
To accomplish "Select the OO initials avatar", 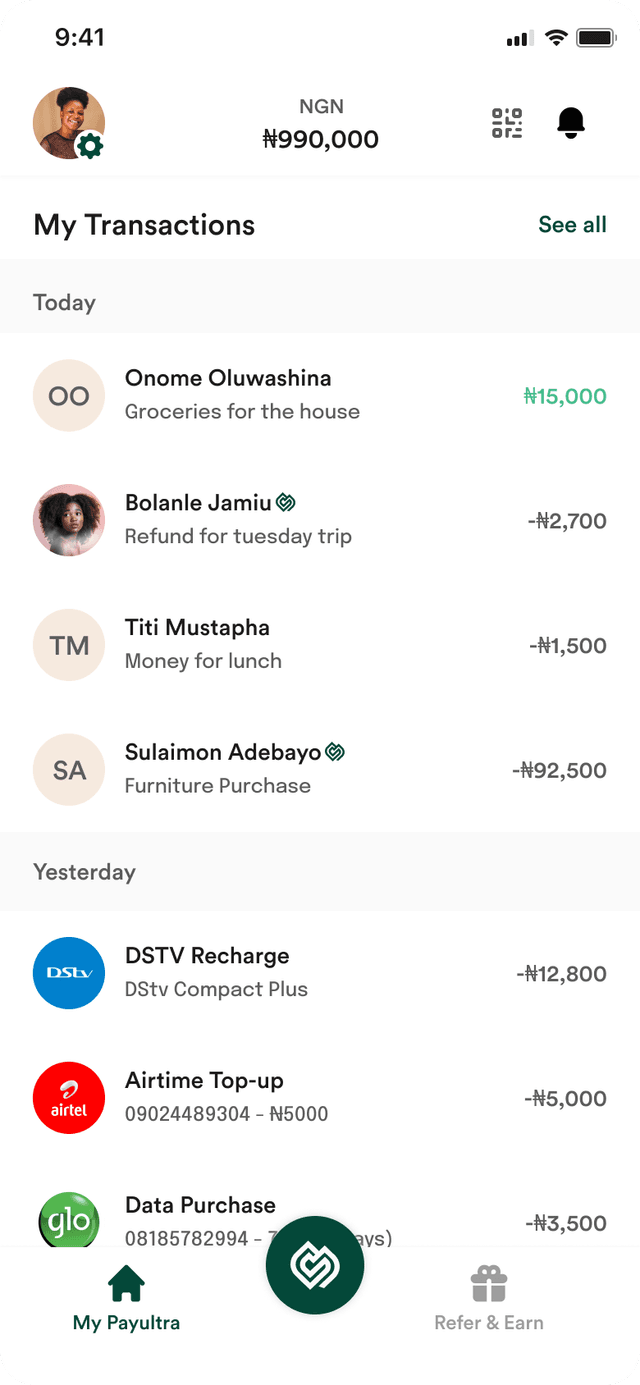I will pyautogui.click(x=69, y=396).
